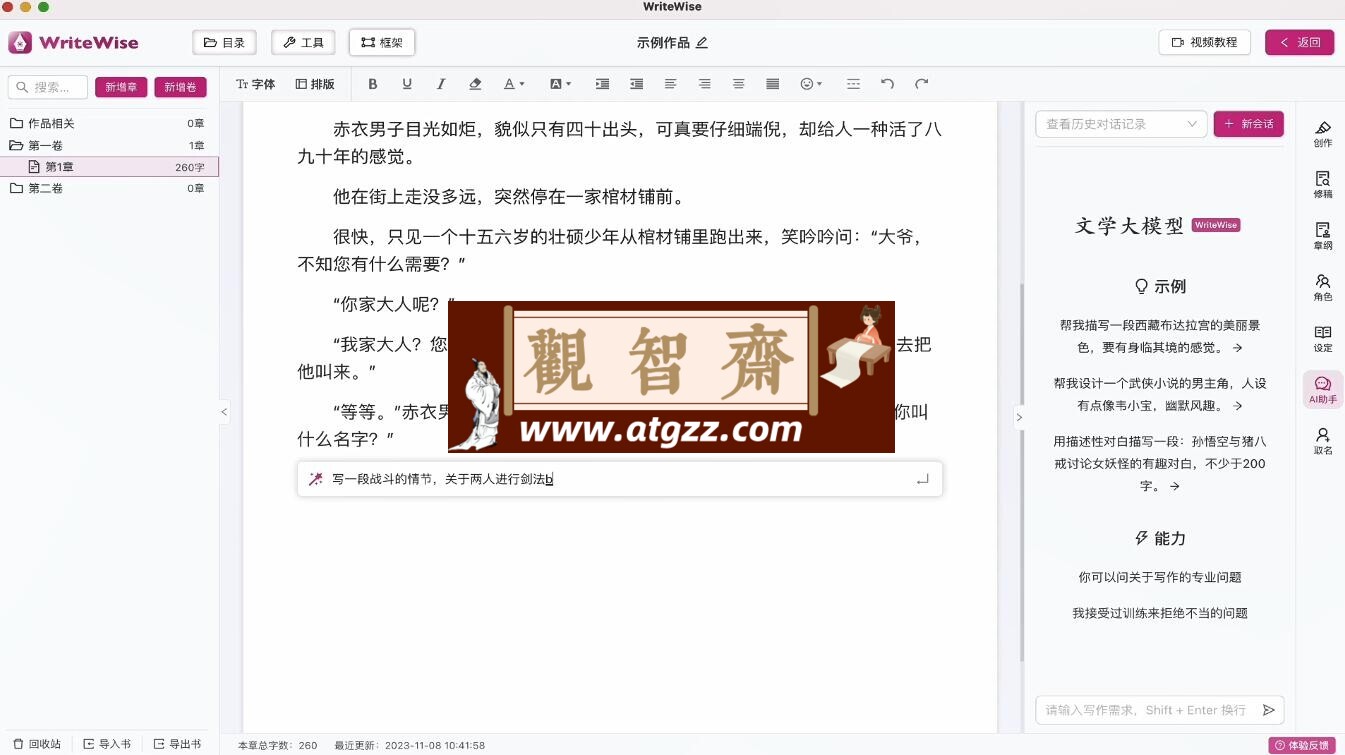Toggle underline formatting
The image size is (1345, 755).
(x=407, y=84)
